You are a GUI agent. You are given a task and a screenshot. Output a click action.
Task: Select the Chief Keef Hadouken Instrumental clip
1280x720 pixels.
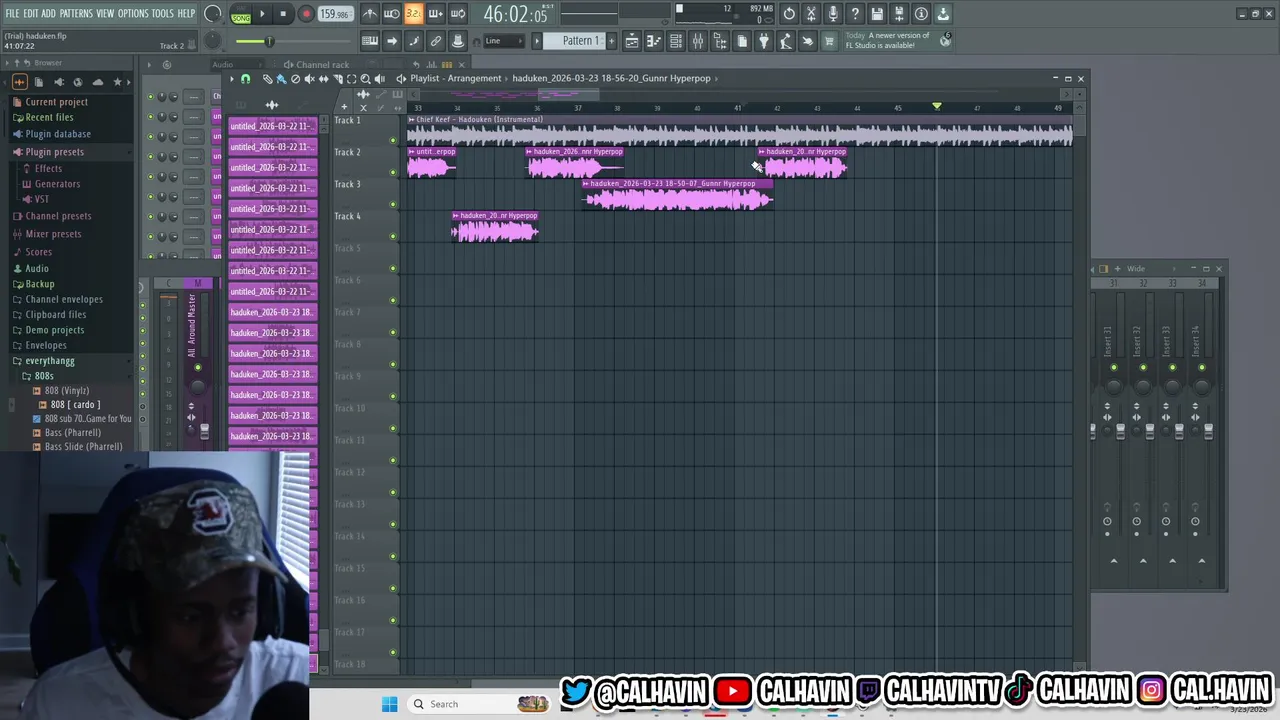pyautogui.click(x=739, y=131)
